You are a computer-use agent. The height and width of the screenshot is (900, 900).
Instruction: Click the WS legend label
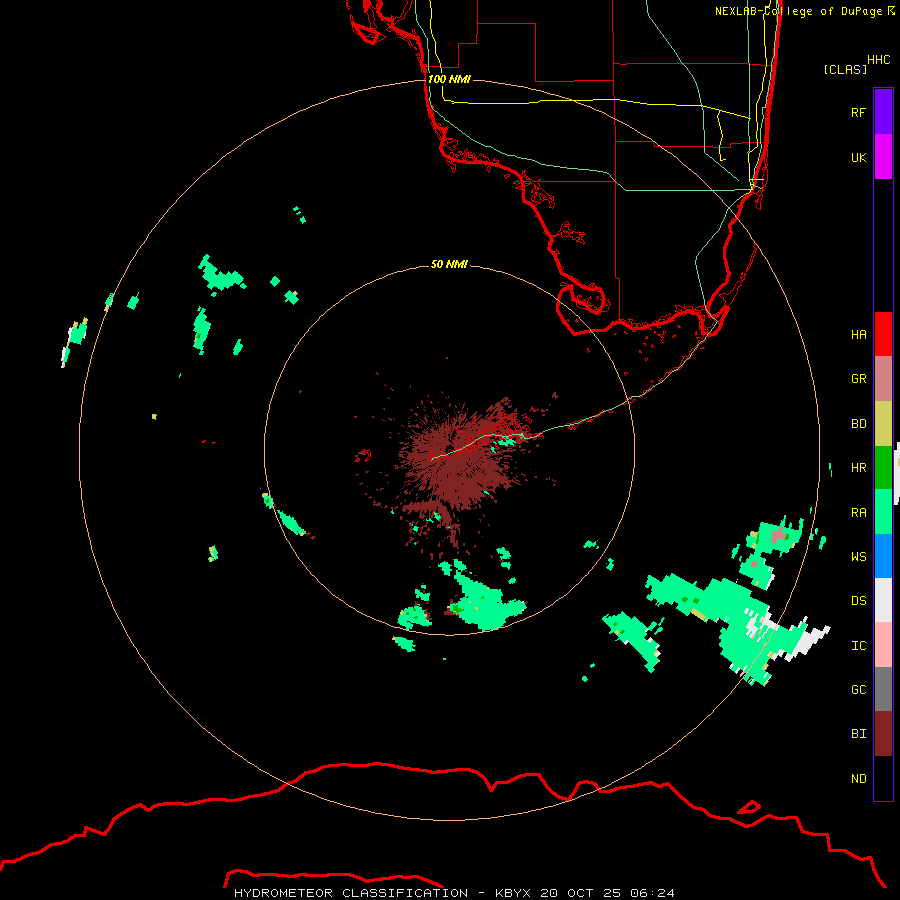coord(858,556)
